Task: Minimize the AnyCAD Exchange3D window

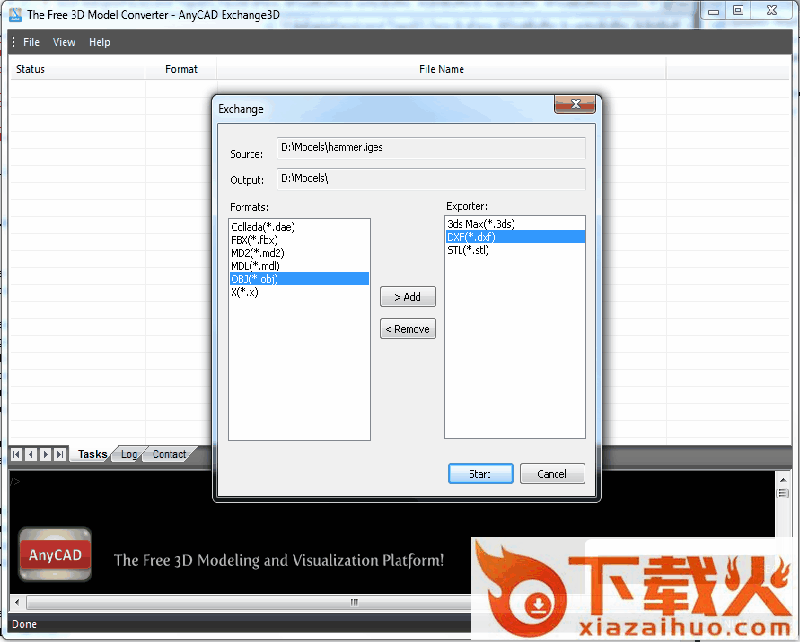Action: pos(713,11)
